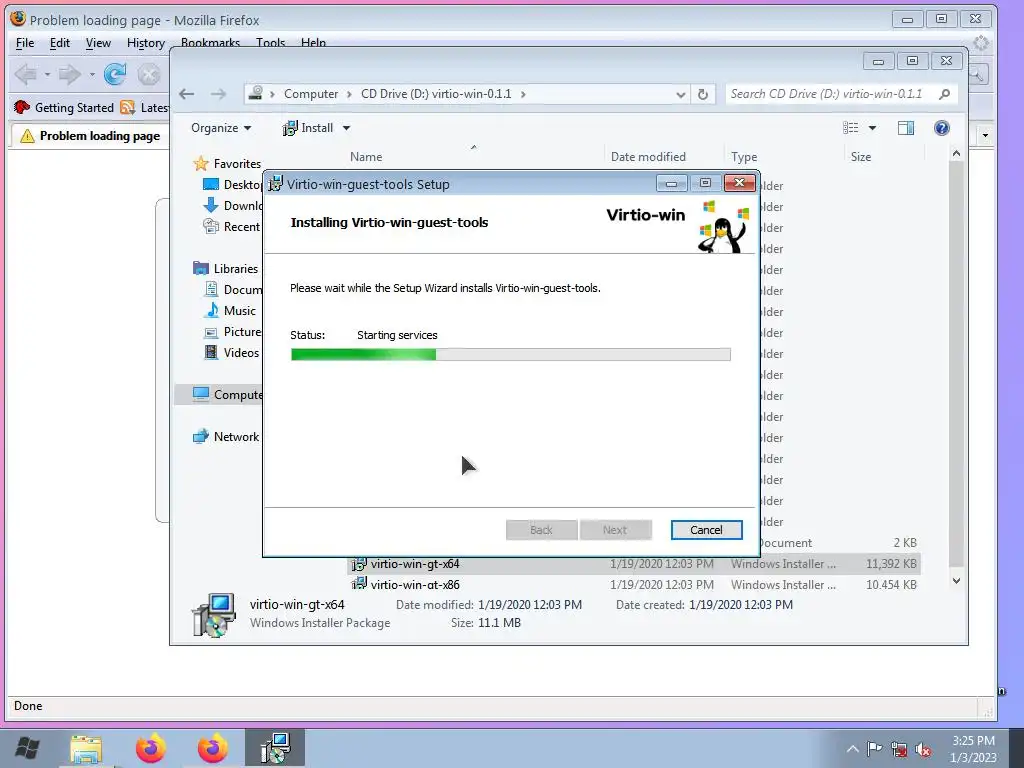Click the installation progress bar
The width and height of the screenshot is (1024, 768).
pyautogui.click(x=510, y=355)
